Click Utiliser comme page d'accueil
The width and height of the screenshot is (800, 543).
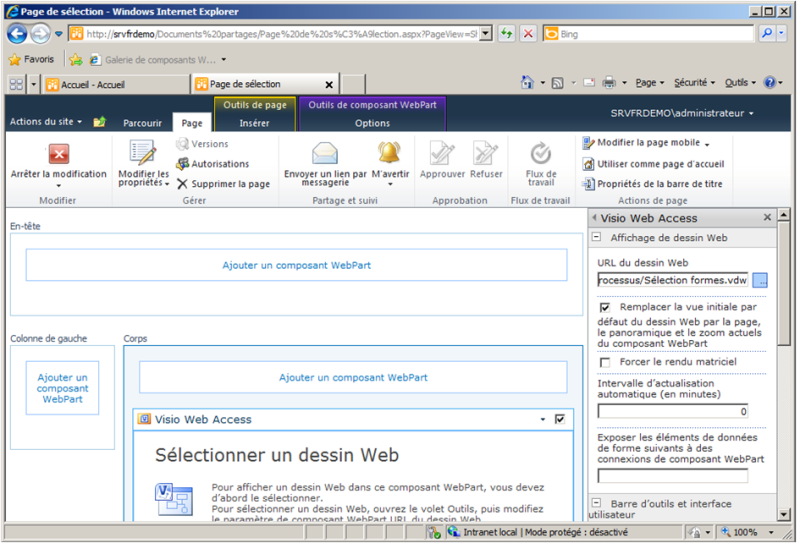click(654, 164)
